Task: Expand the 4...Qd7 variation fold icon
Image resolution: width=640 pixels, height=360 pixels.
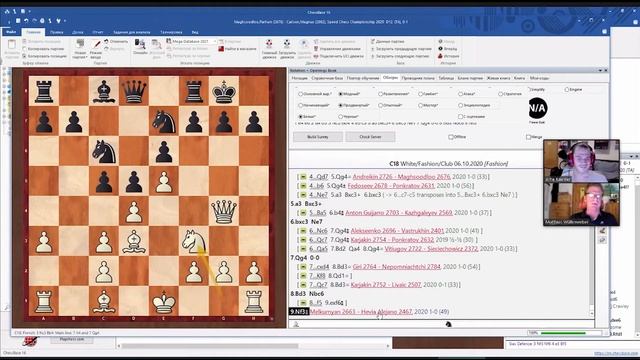Action: [x=303, y=177]
